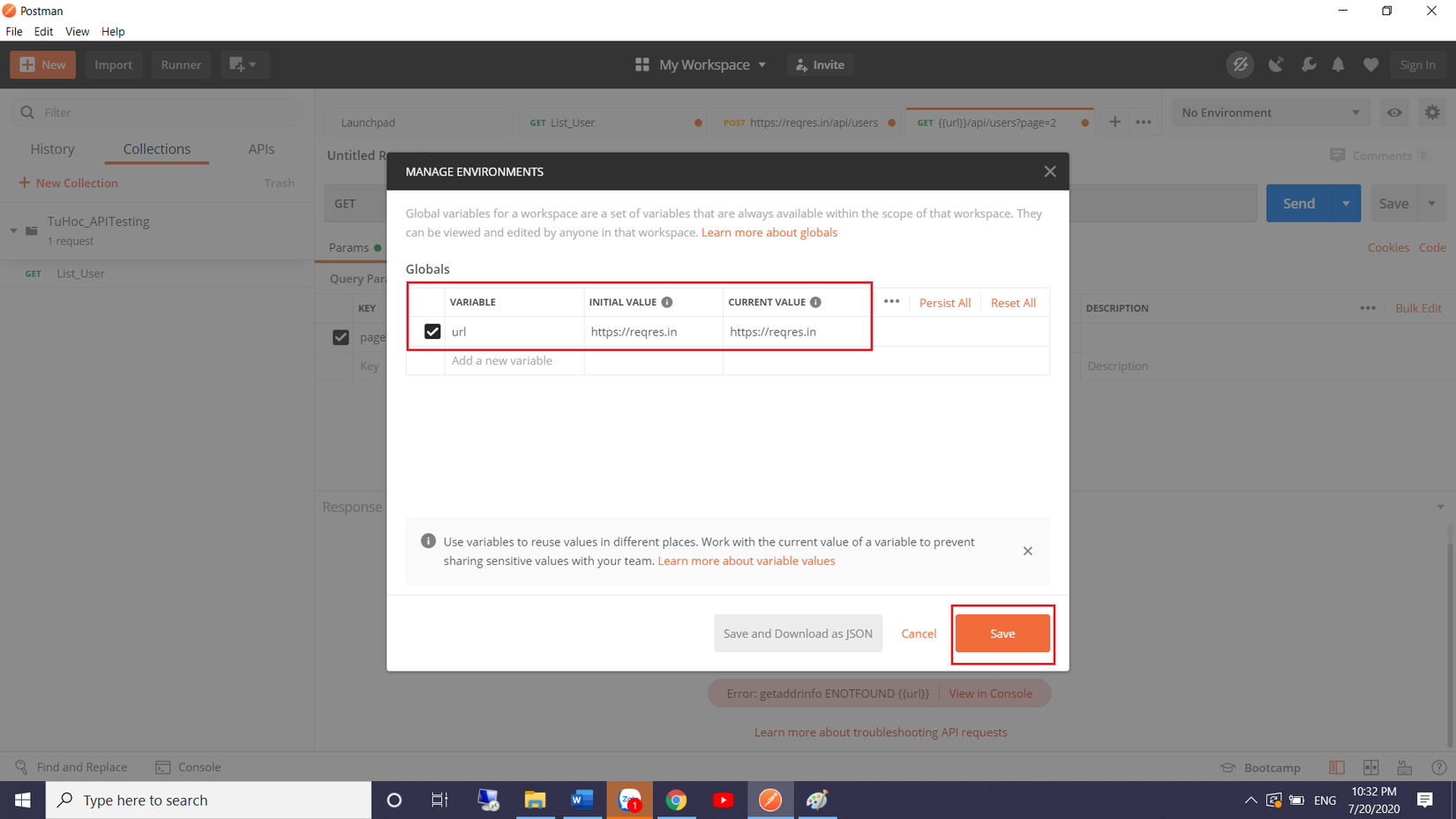The width and height of the screenshot is (1456, 819).
Task: Expand the Send button dropdown arrow
Action: [1346, 203]
